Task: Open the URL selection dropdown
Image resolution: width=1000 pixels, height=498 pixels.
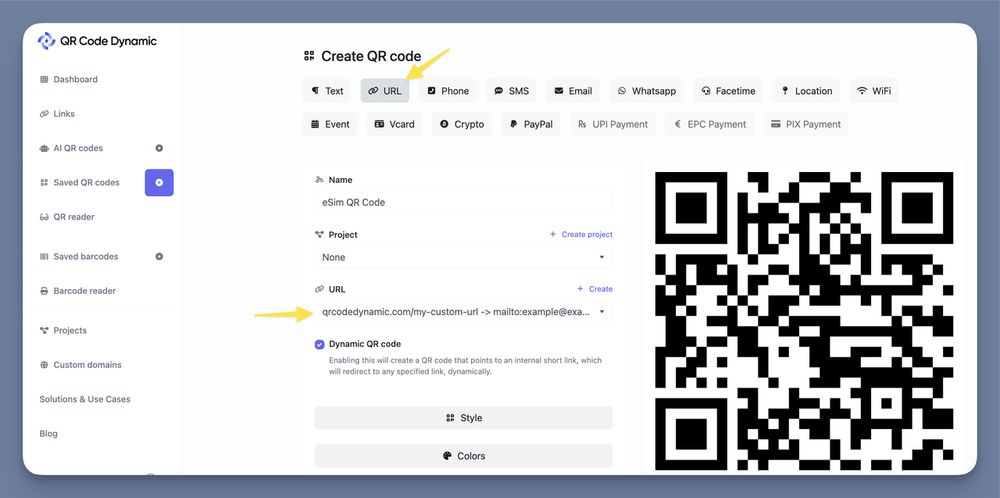Action: click(x=463, y=312)
